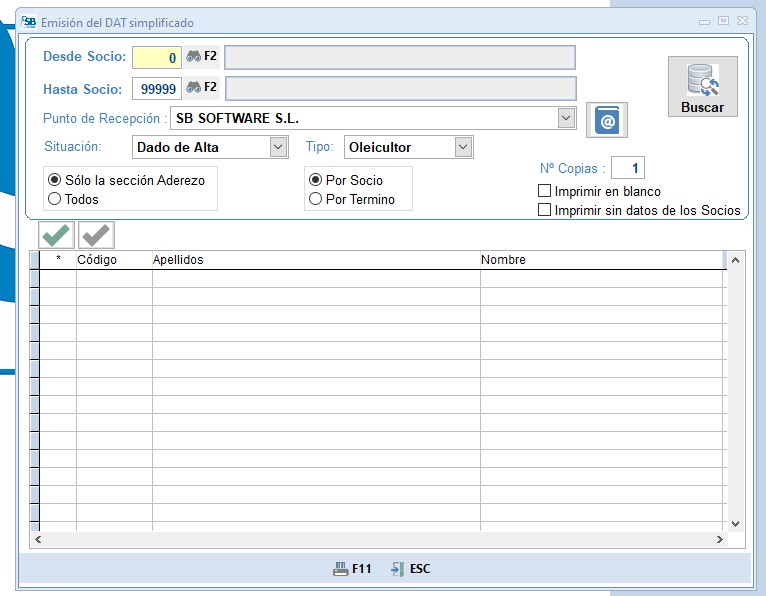Click the Apellidos column header

coord(315,260)
